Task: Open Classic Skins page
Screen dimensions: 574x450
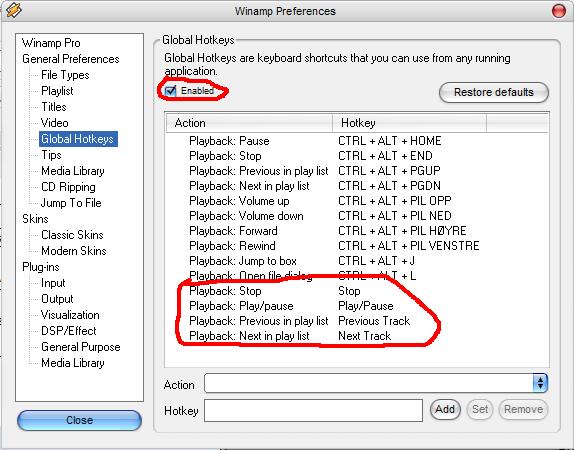Action: click(72, 235)
